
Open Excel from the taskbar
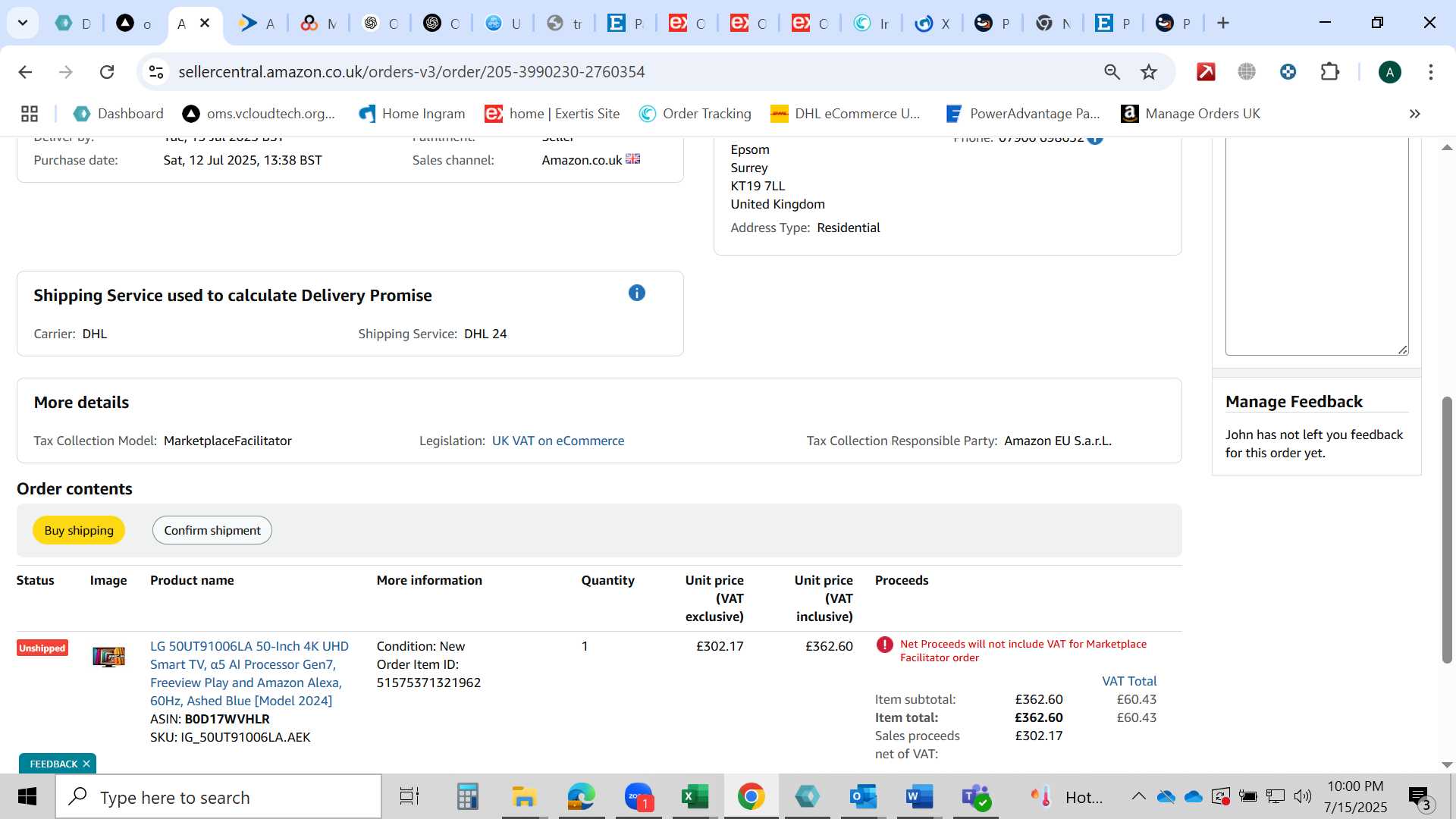coord(695,796)
